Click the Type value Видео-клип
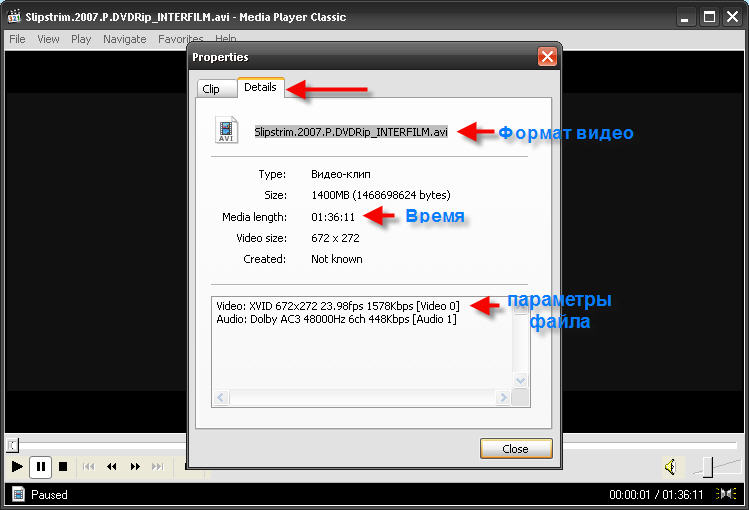Image resolution: width=749 pixels, height=510 pixels. point(341,174)
